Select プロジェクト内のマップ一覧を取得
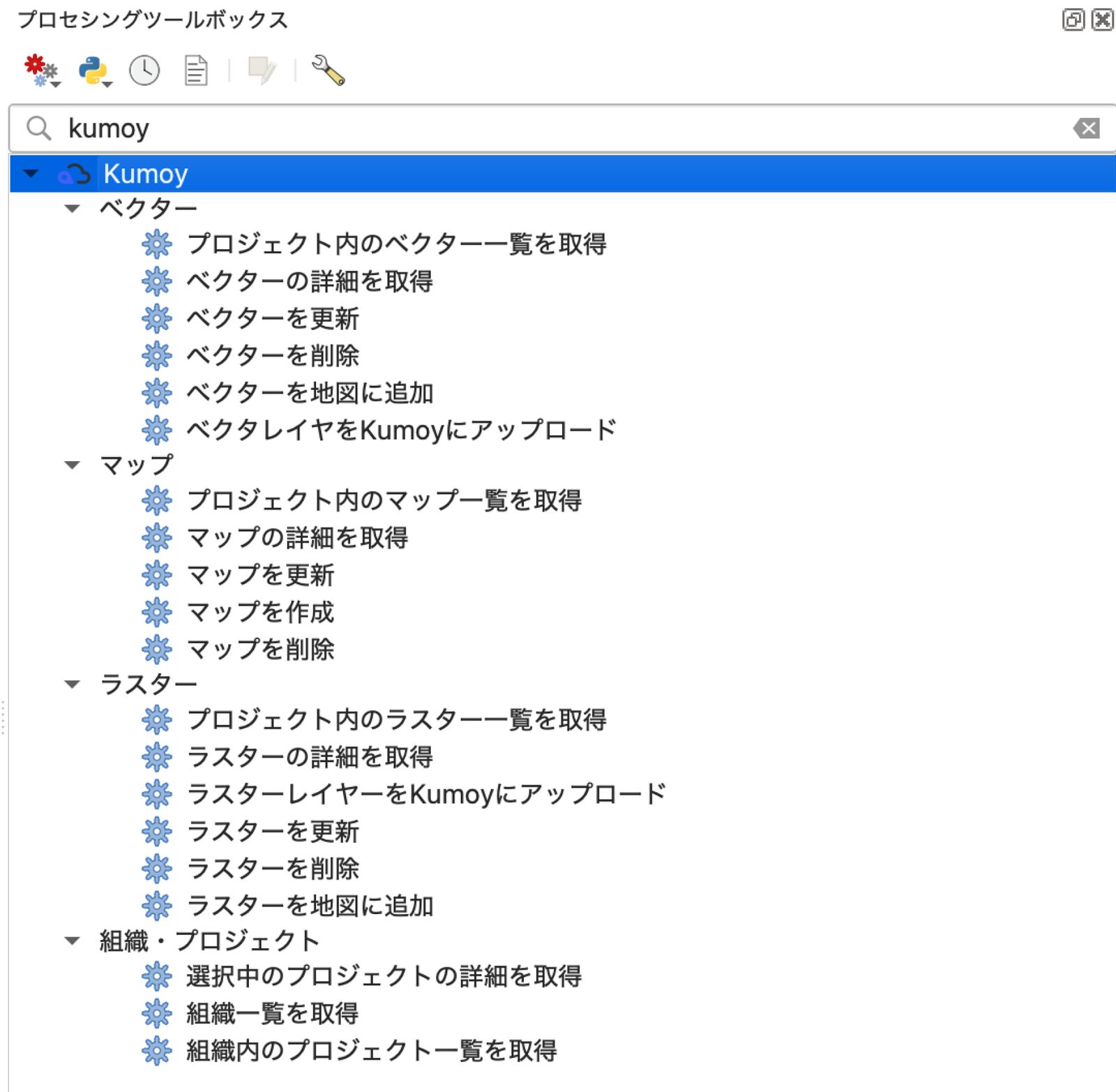The width and height of the screenshot is (1116, 1092). click(384, 500)
